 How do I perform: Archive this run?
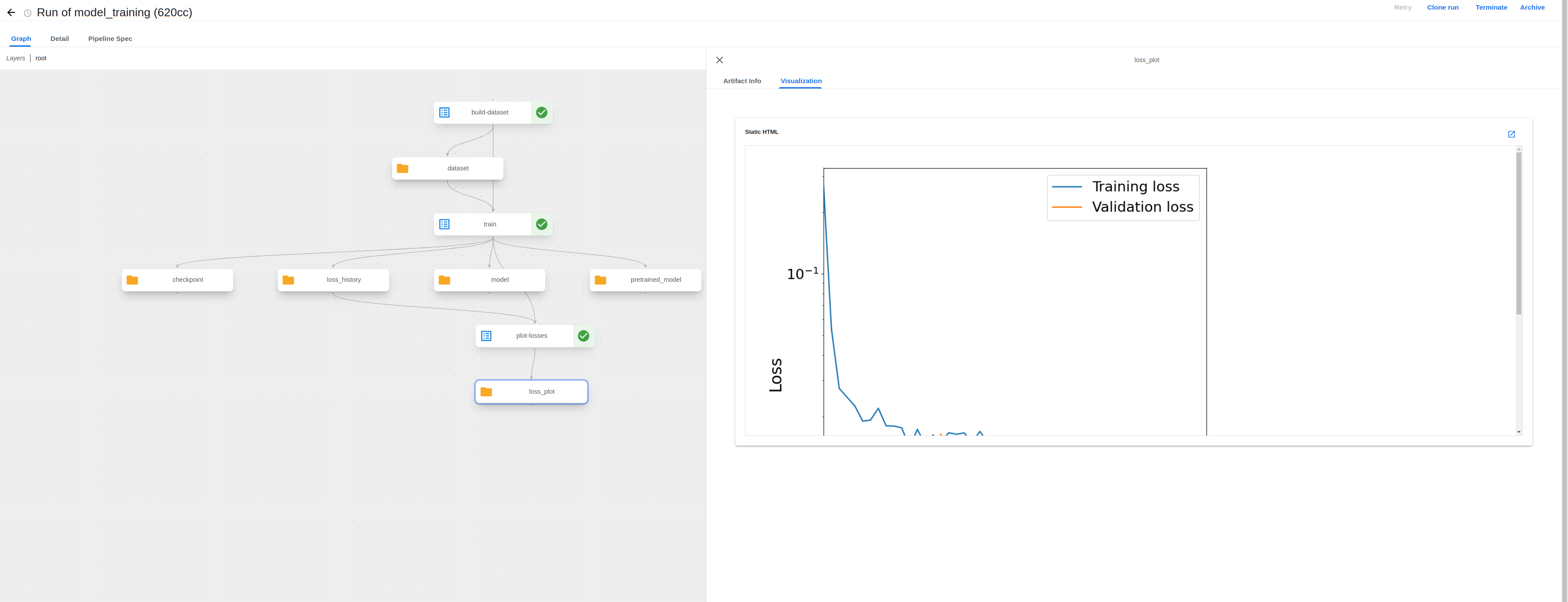click(x=1531, y=7)
